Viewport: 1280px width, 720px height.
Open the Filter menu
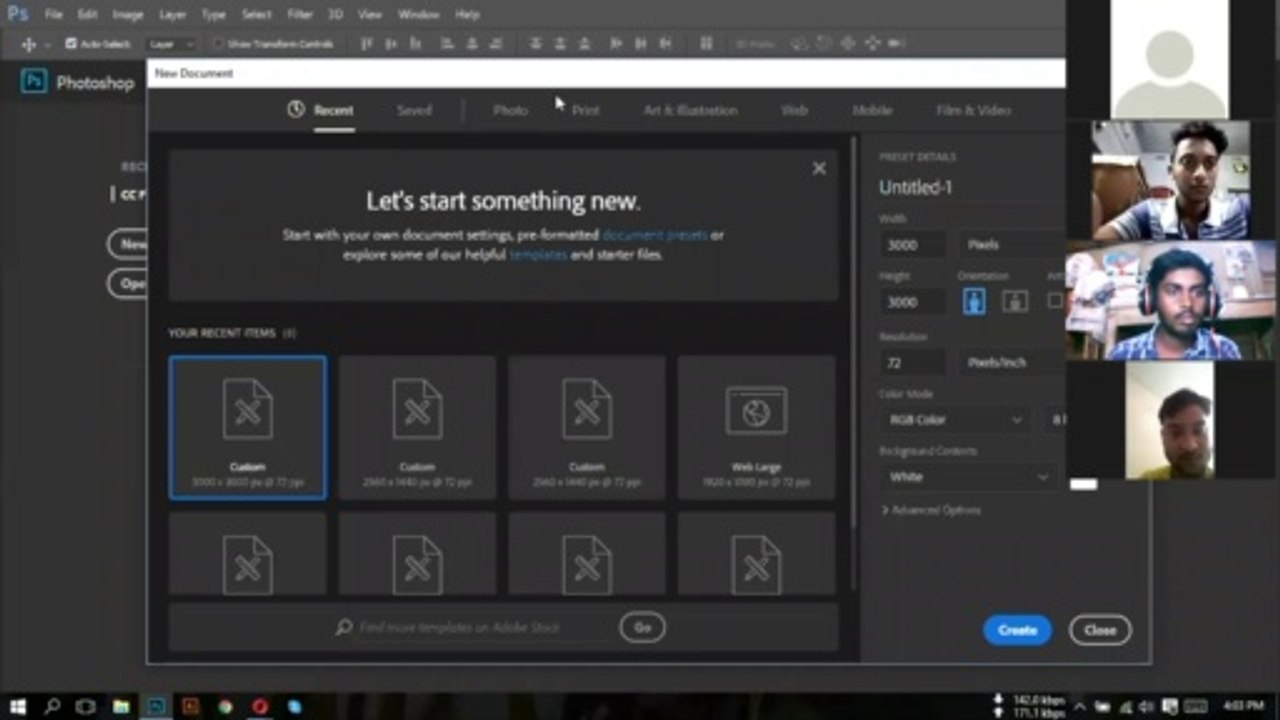click(300, 15)
